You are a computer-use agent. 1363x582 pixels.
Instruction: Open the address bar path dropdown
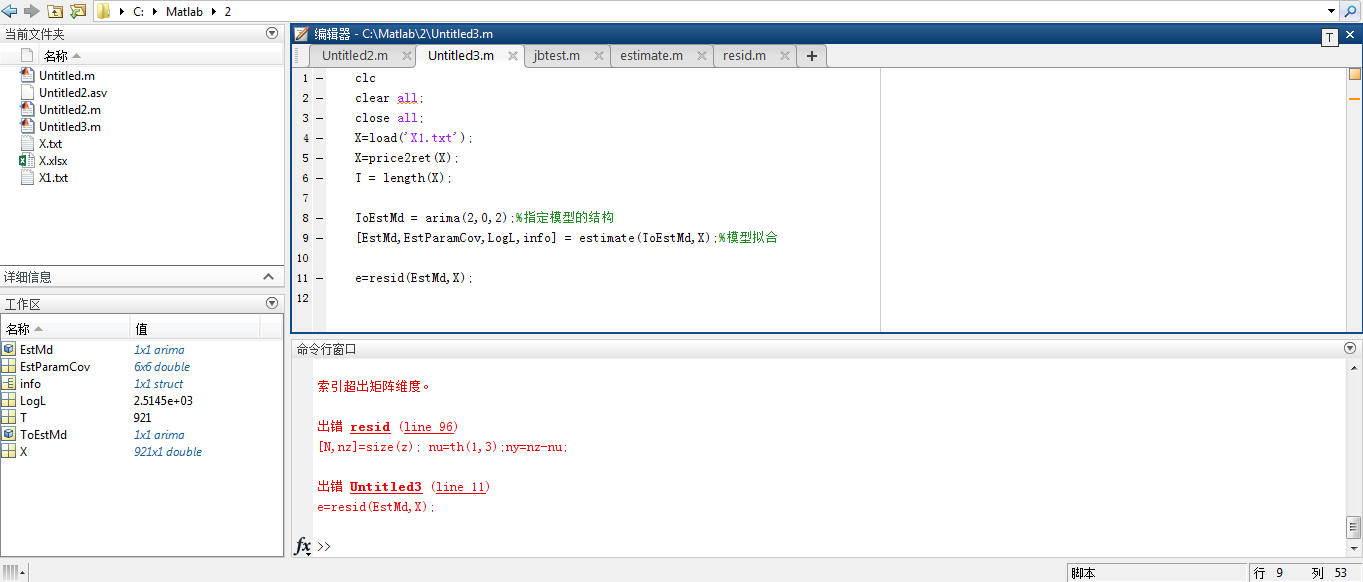tap(1331, 11)
